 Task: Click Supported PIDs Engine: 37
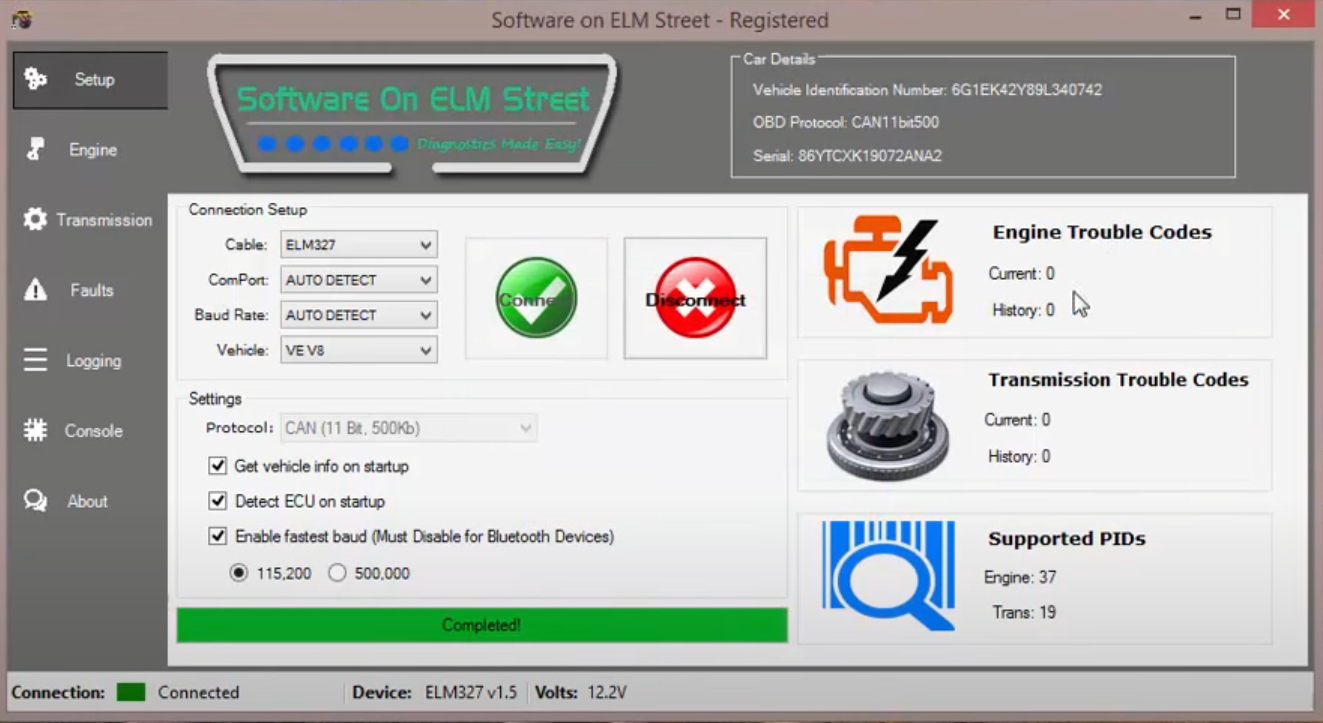coord(1020,577)
